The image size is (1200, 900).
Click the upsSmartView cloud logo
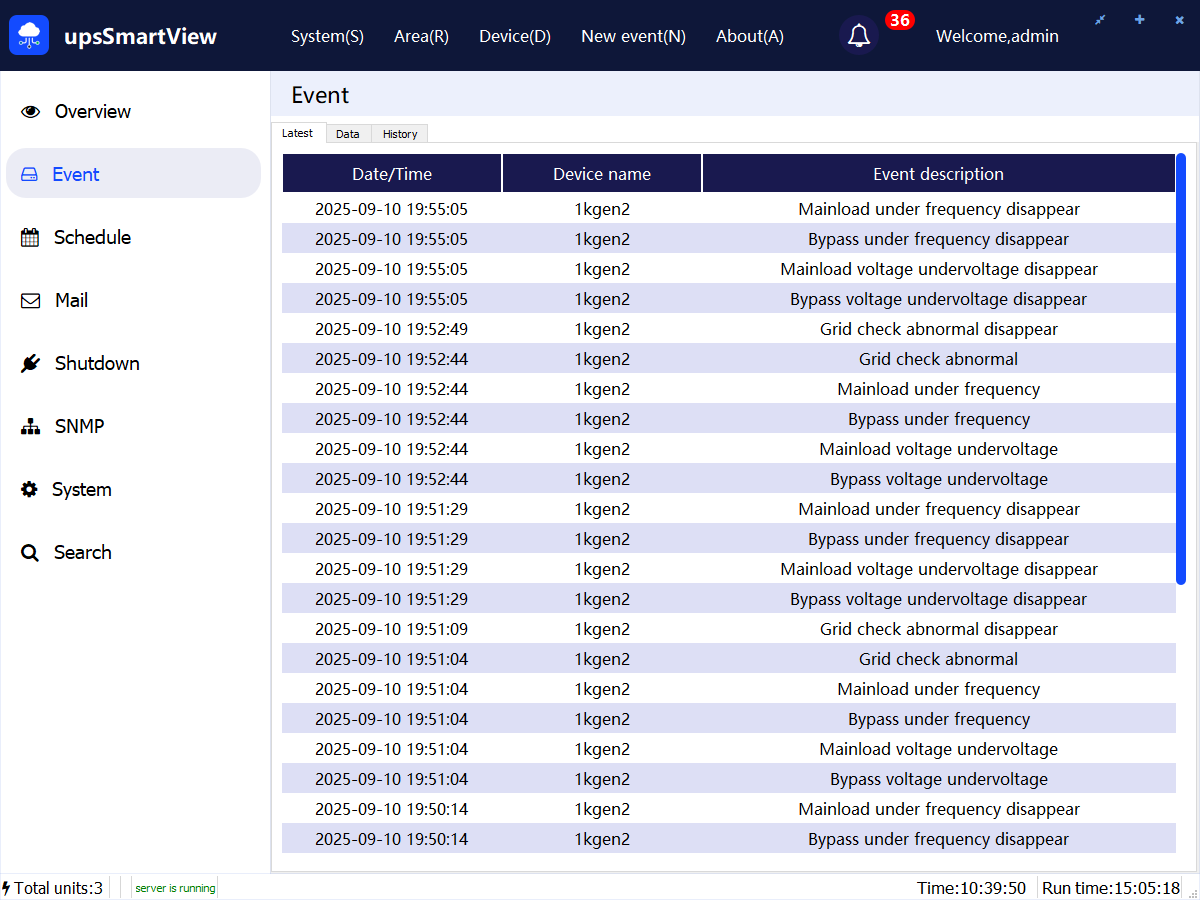click(x=29, y=36)
